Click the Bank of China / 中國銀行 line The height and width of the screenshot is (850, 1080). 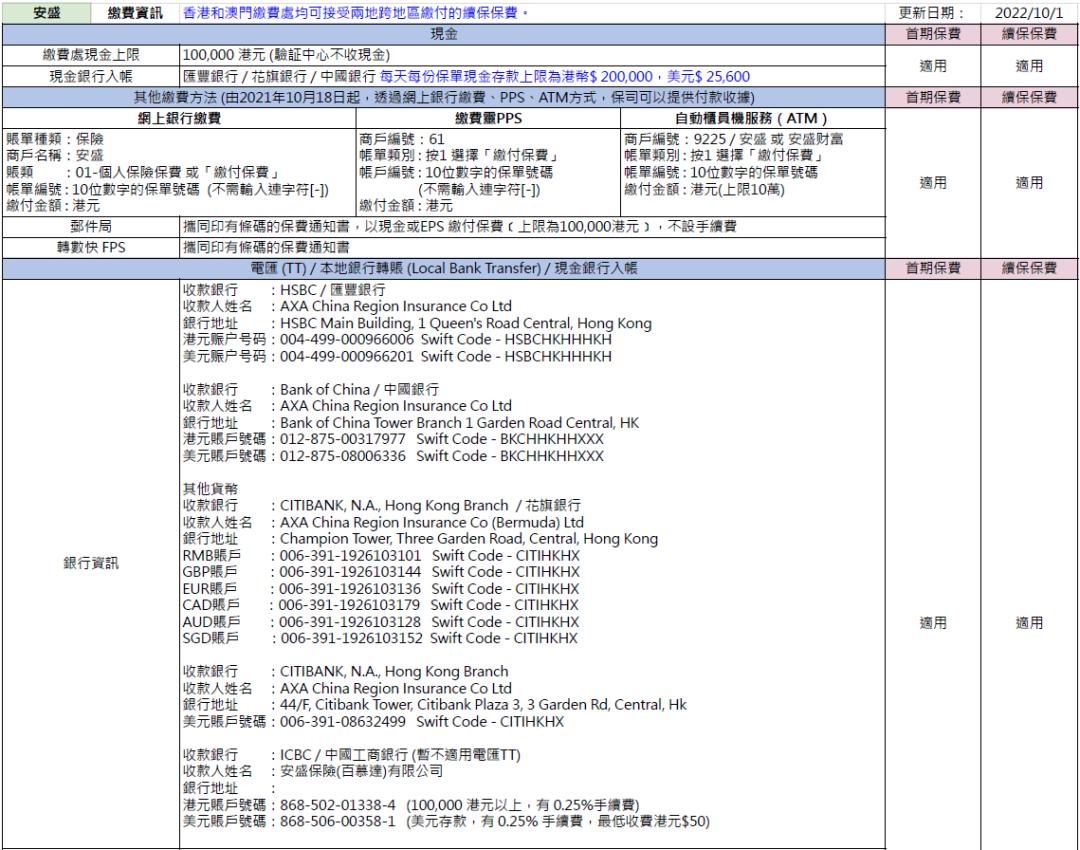(311, 389)
